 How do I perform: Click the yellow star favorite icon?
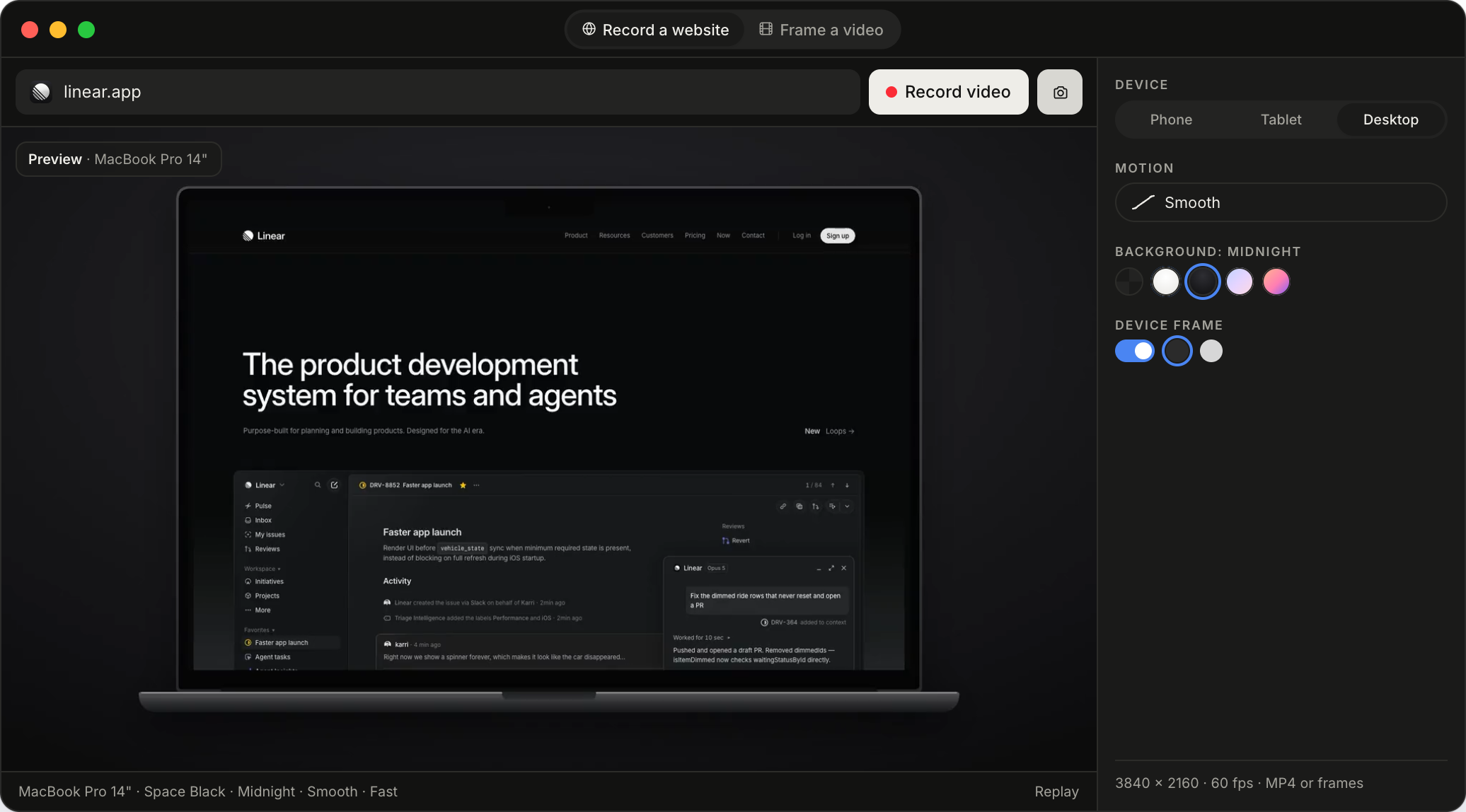pyautogui.click(x=463, y=485)
